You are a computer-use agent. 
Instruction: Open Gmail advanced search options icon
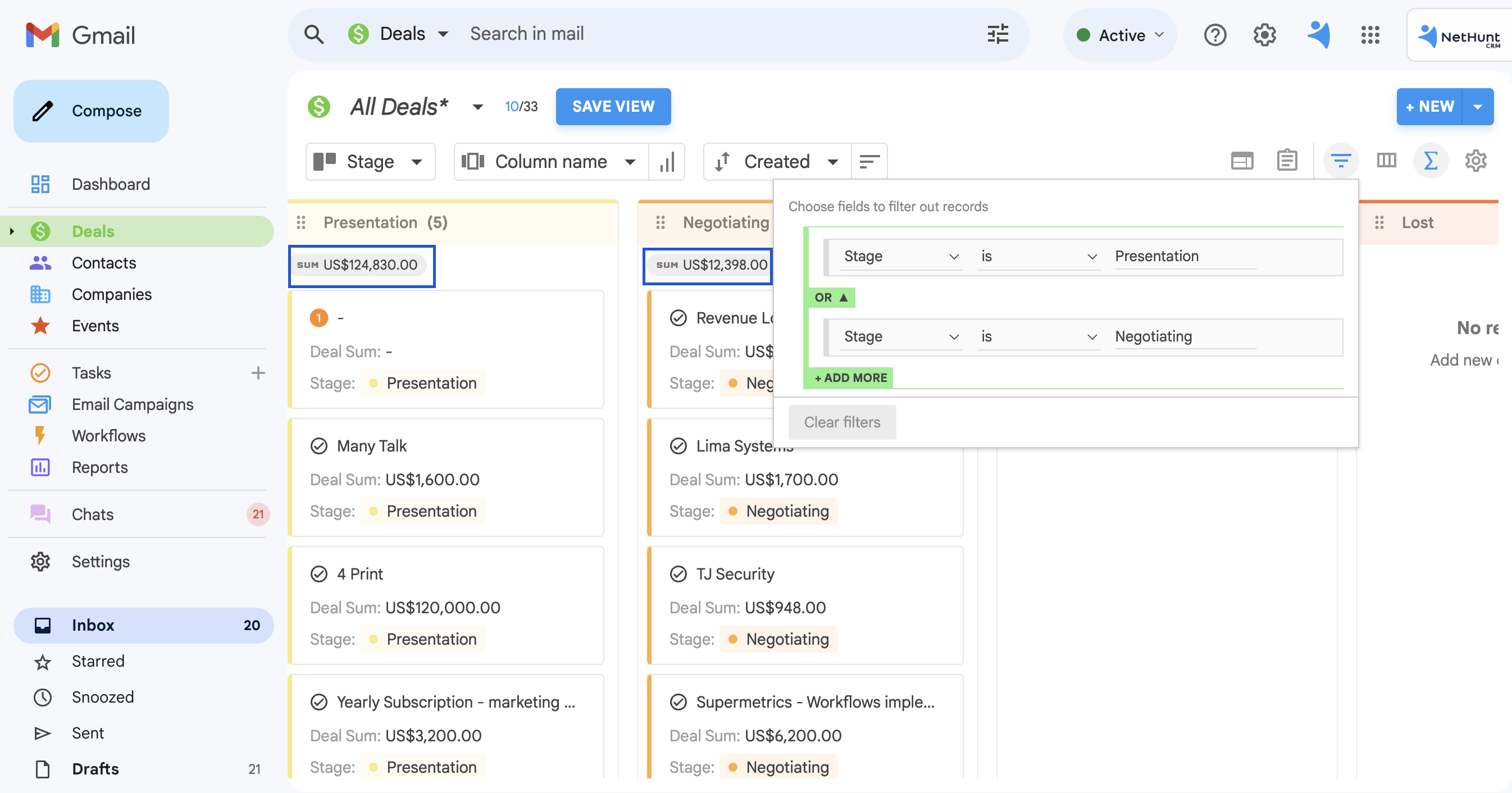click(998, 34)
